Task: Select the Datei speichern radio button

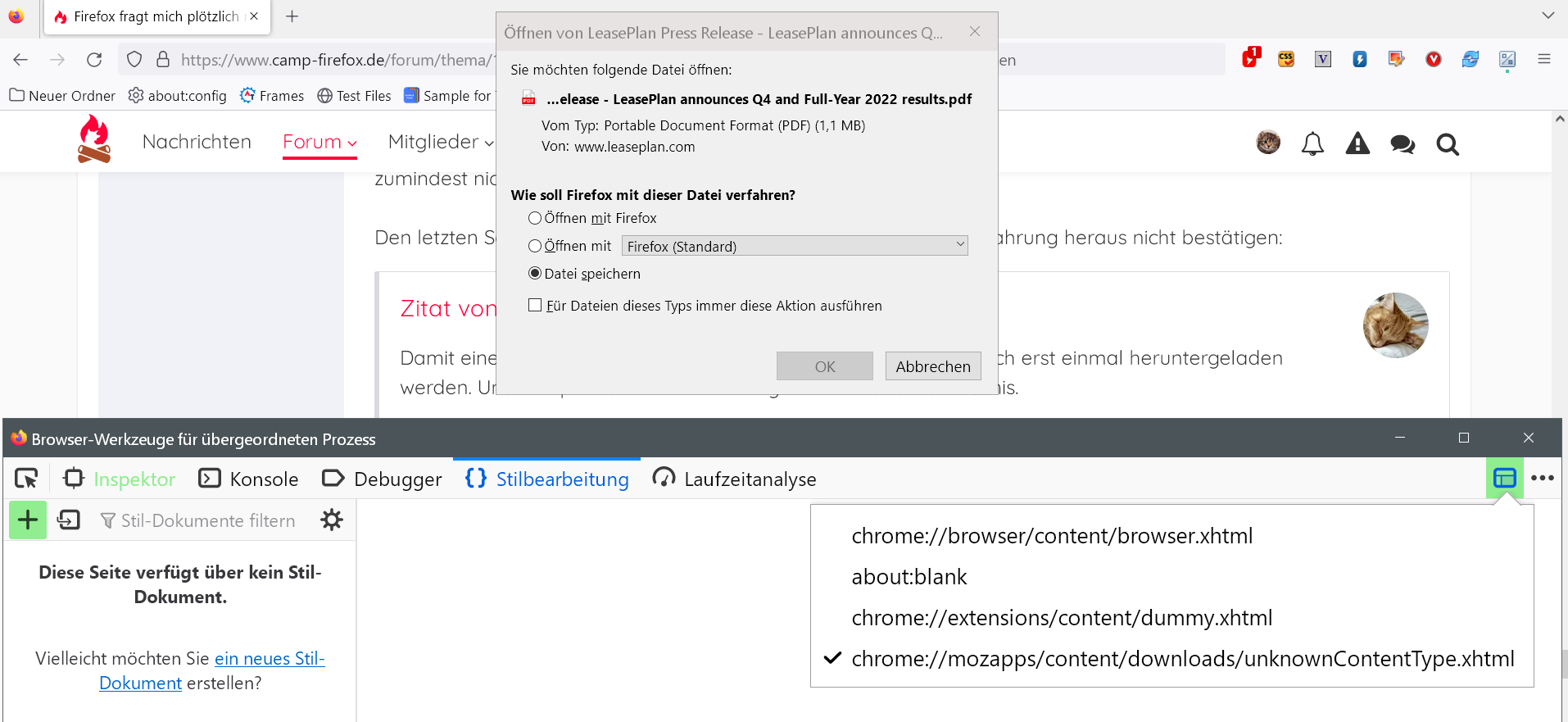Action: [x=535, y=273]
